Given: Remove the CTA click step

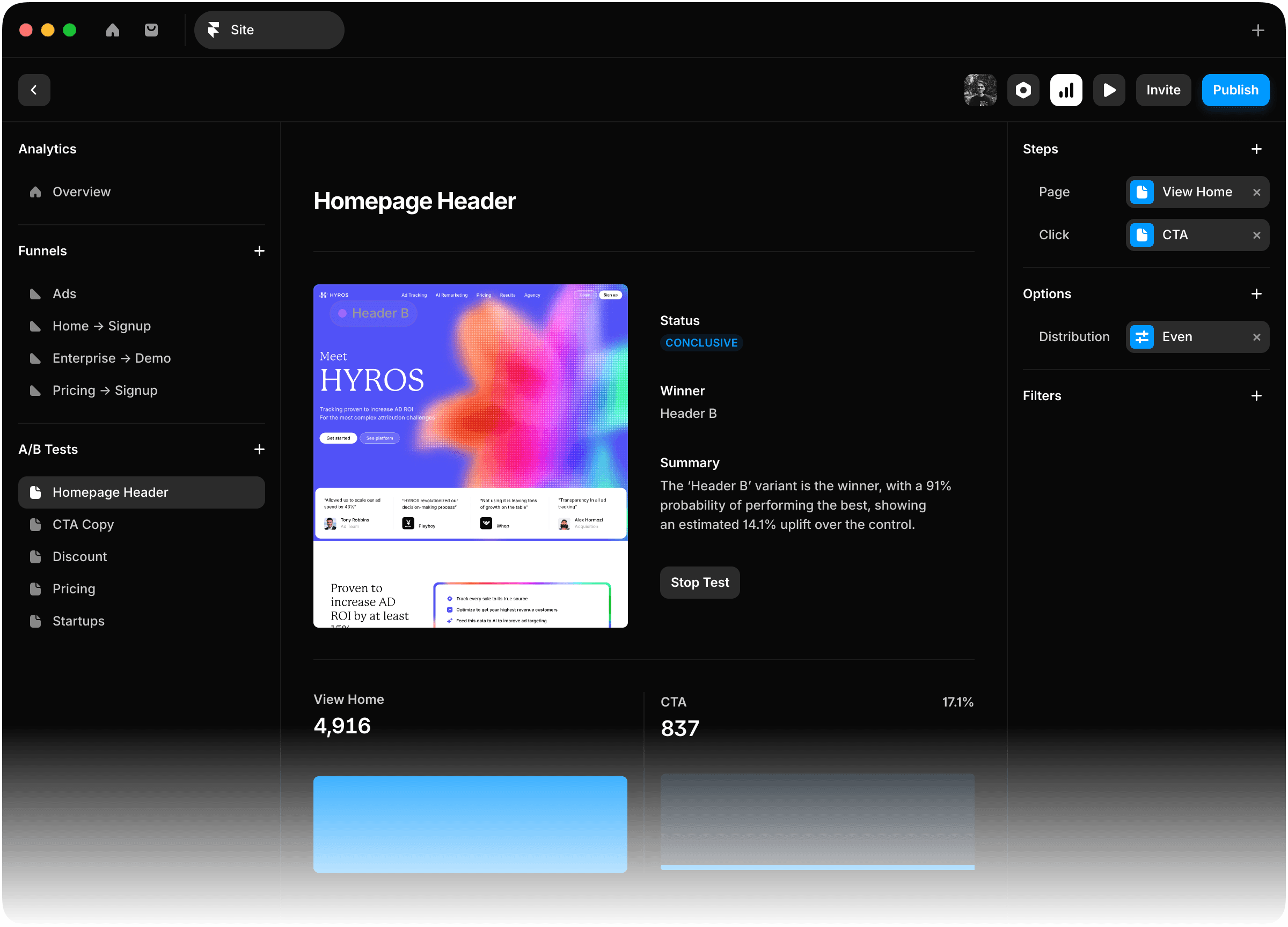Looking at the screenshot, I should click(x=1257, y=234).
